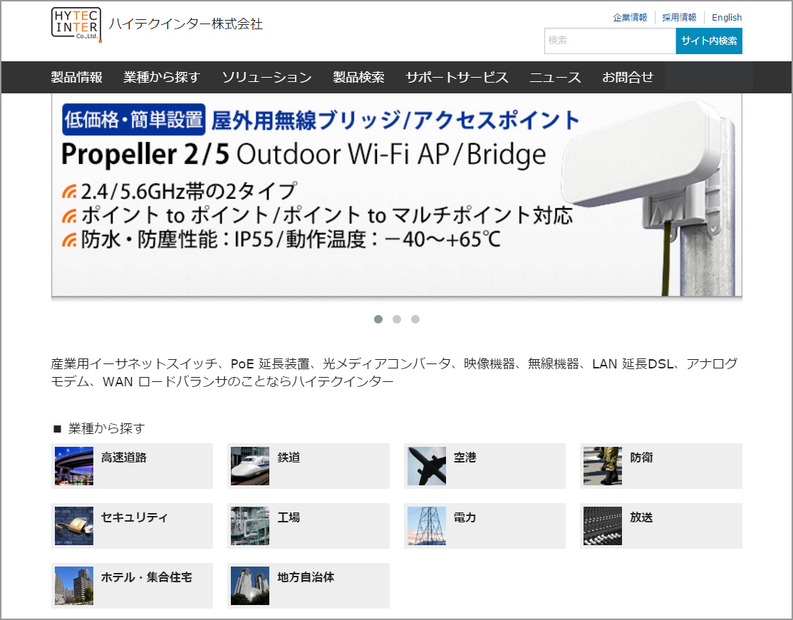Open the 製品情報 menu

[x=77, y=77]
